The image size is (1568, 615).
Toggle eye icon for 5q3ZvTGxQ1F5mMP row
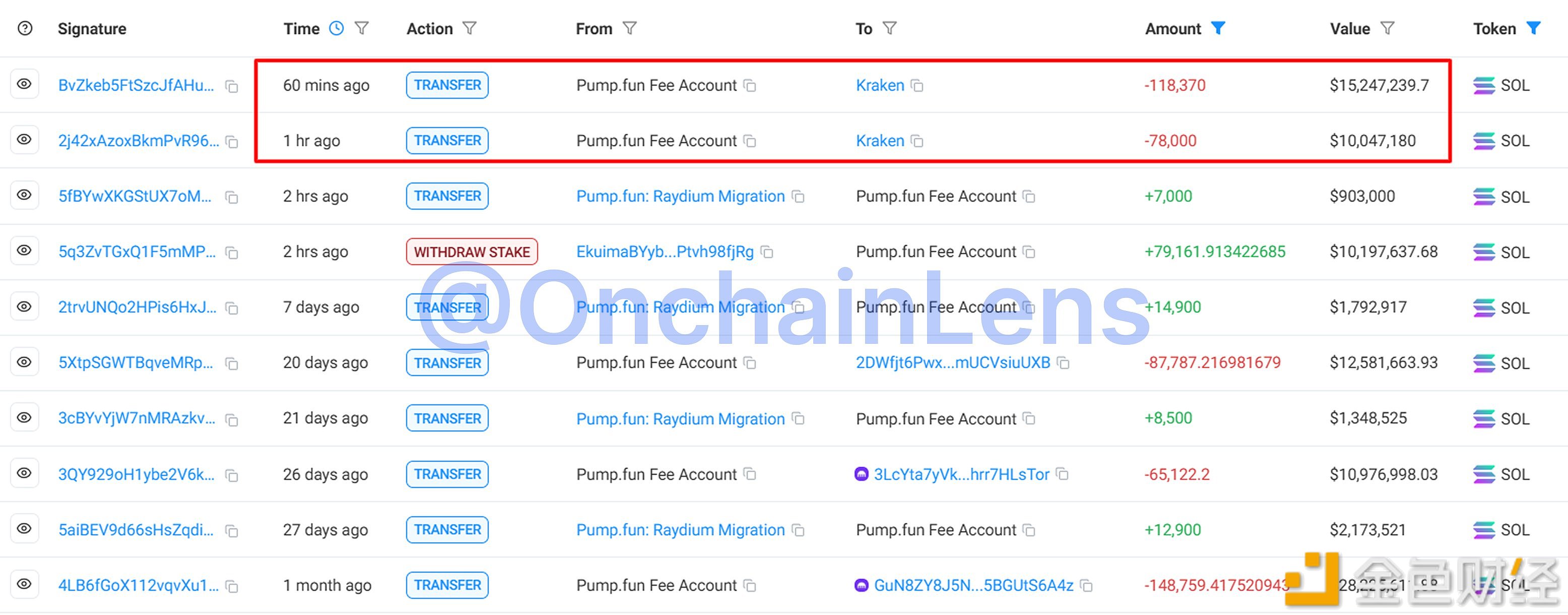tap(24, 251)
